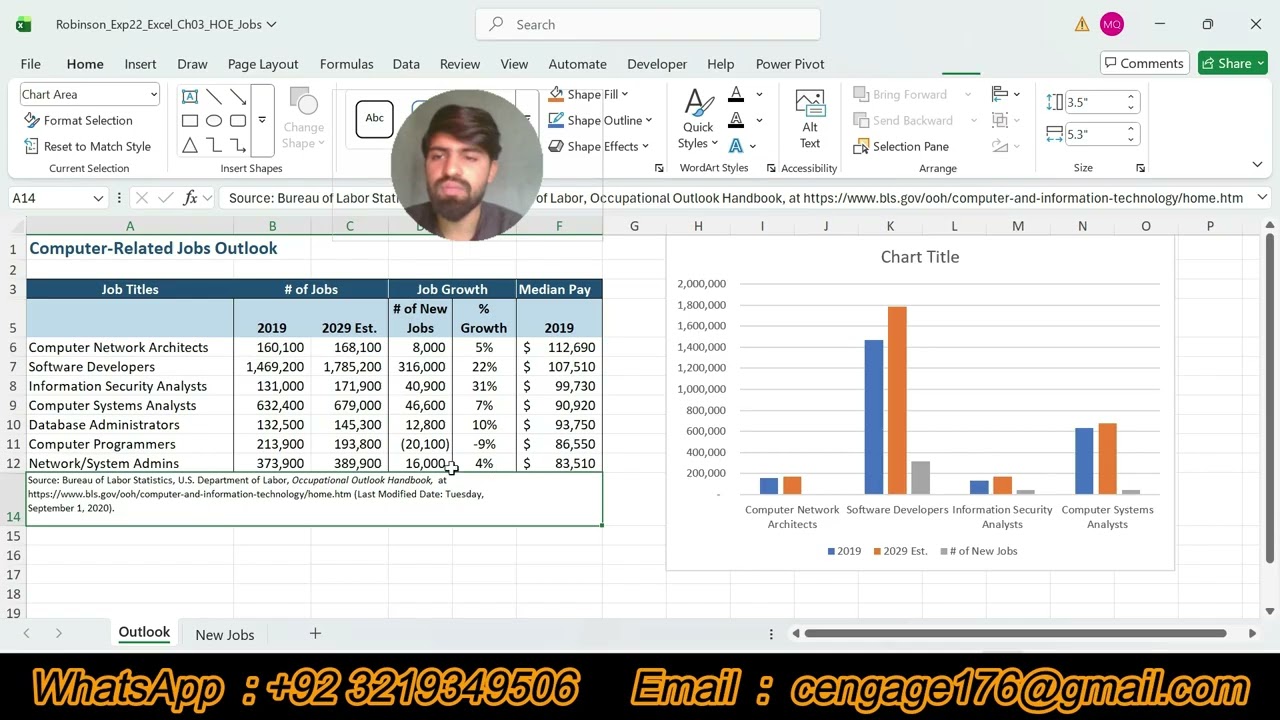Pick the straight Line shape
This screenshot has height=720, width=1280.
(213, 96)
